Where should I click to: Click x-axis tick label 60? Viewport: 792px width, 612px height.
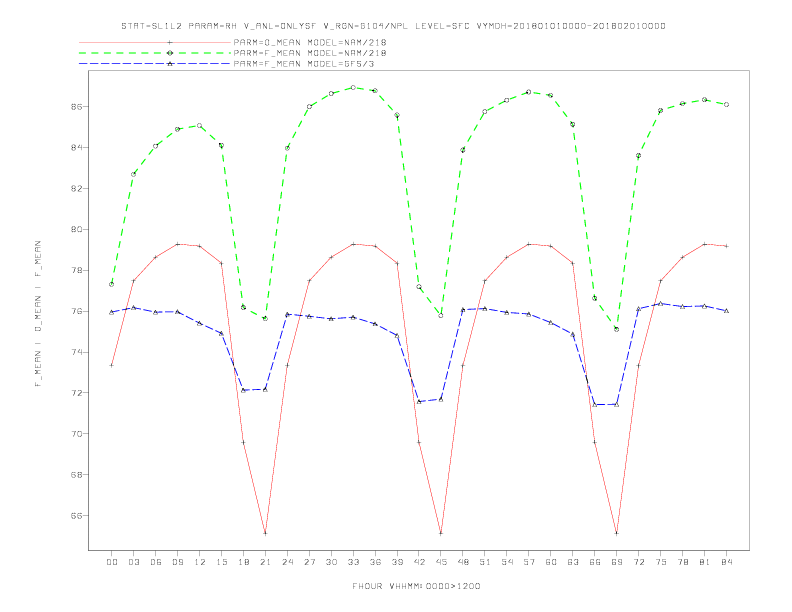tap(551, 562)
